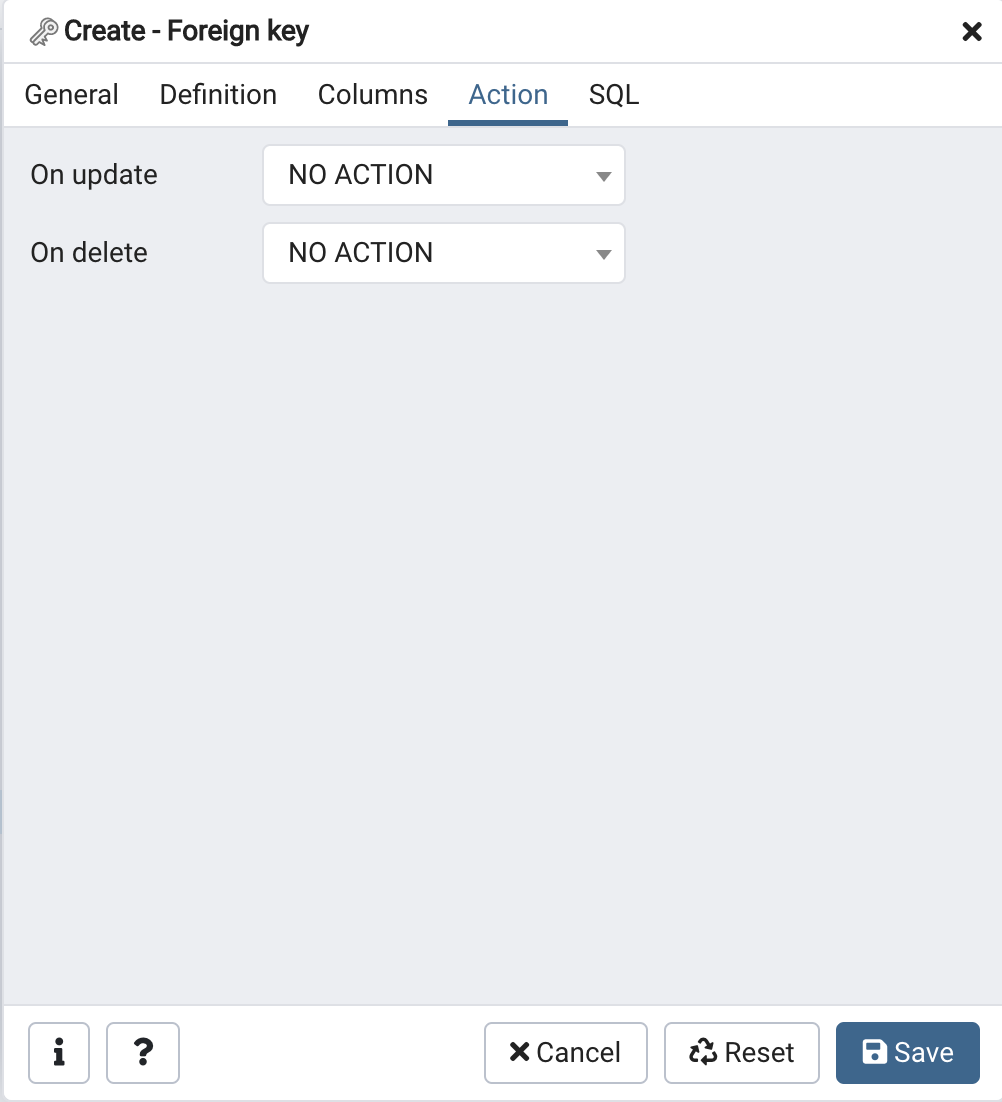Click the "On update" field label
Screen dimensions: 1002x1102
click(x=94, y=175)
